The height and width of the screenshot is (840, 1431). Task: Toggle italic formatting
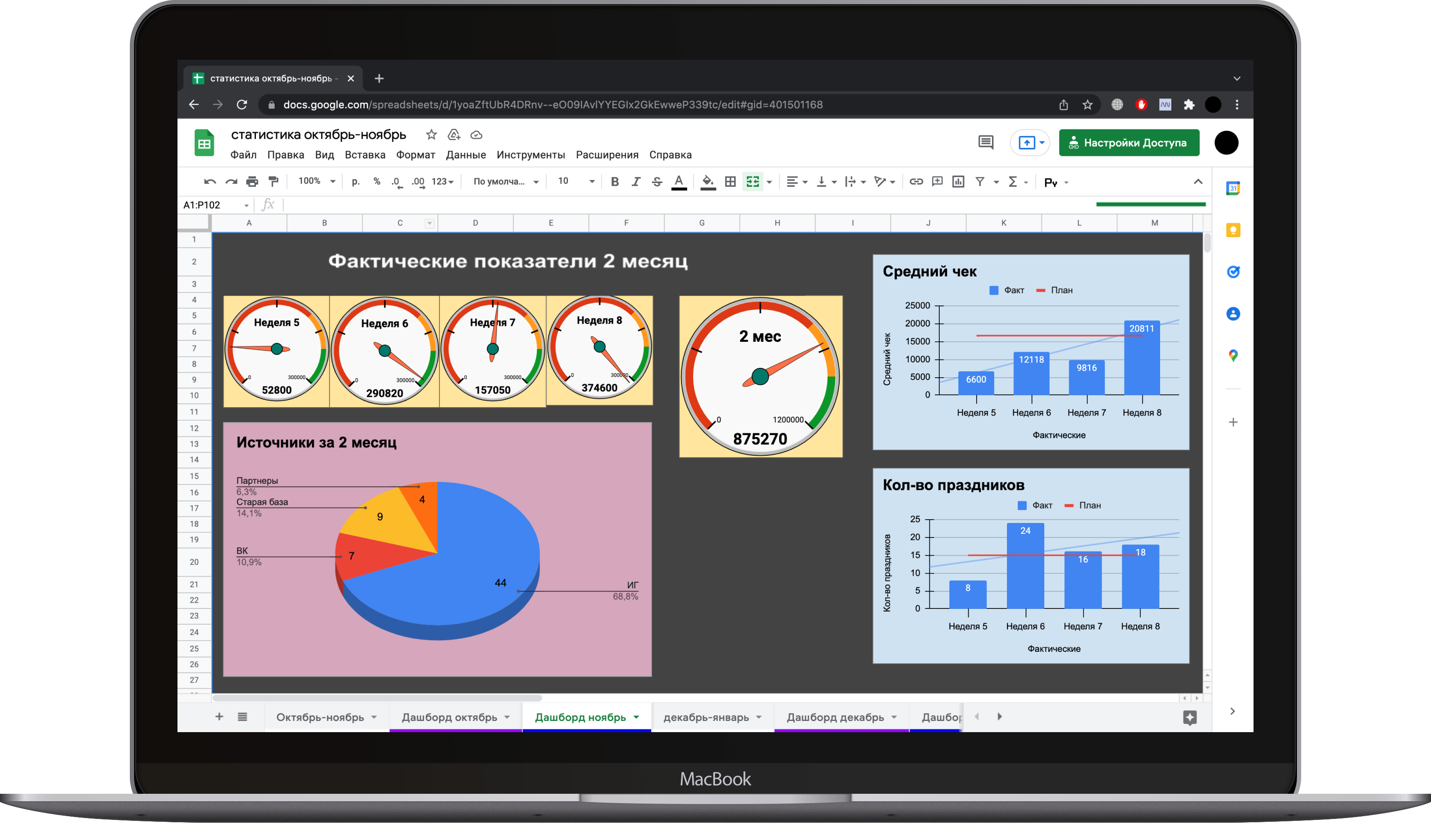coord(636,182)
